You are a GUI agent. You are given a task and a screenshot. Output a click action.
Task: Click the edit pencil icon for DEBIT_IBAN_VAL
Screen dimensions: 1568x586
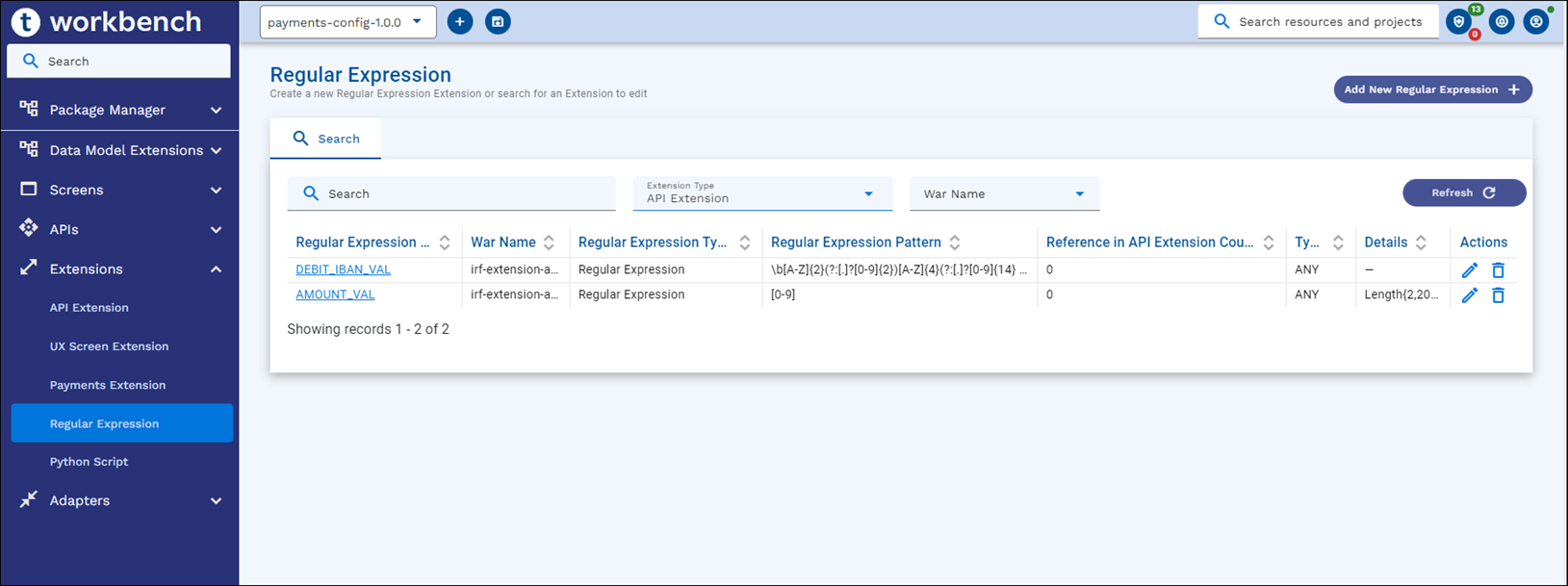coord(1469,270)
